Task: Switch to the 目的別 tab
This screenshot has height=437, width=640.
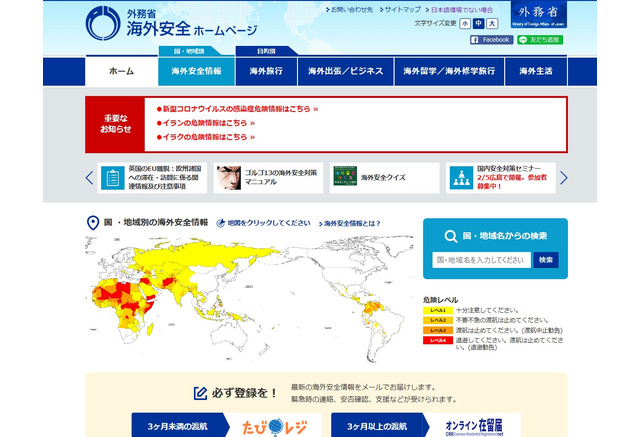Action: point(266,50)
